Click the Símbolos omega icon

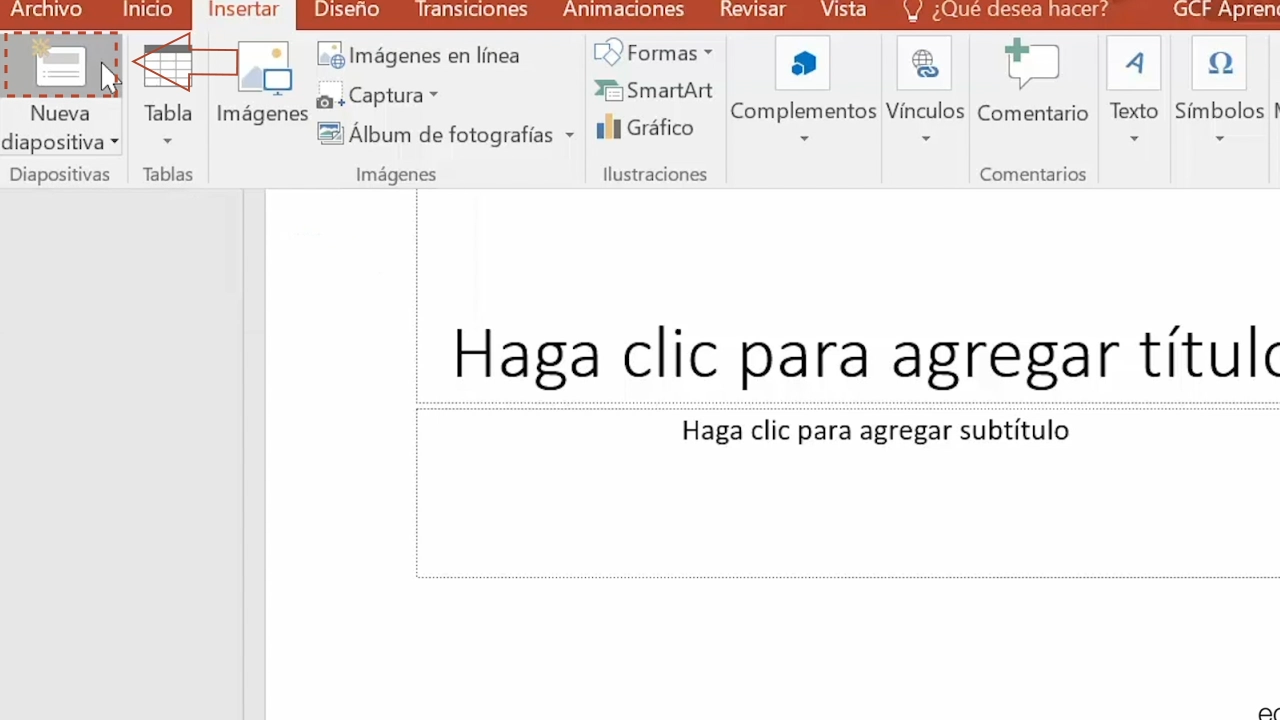coord(1219,65)
